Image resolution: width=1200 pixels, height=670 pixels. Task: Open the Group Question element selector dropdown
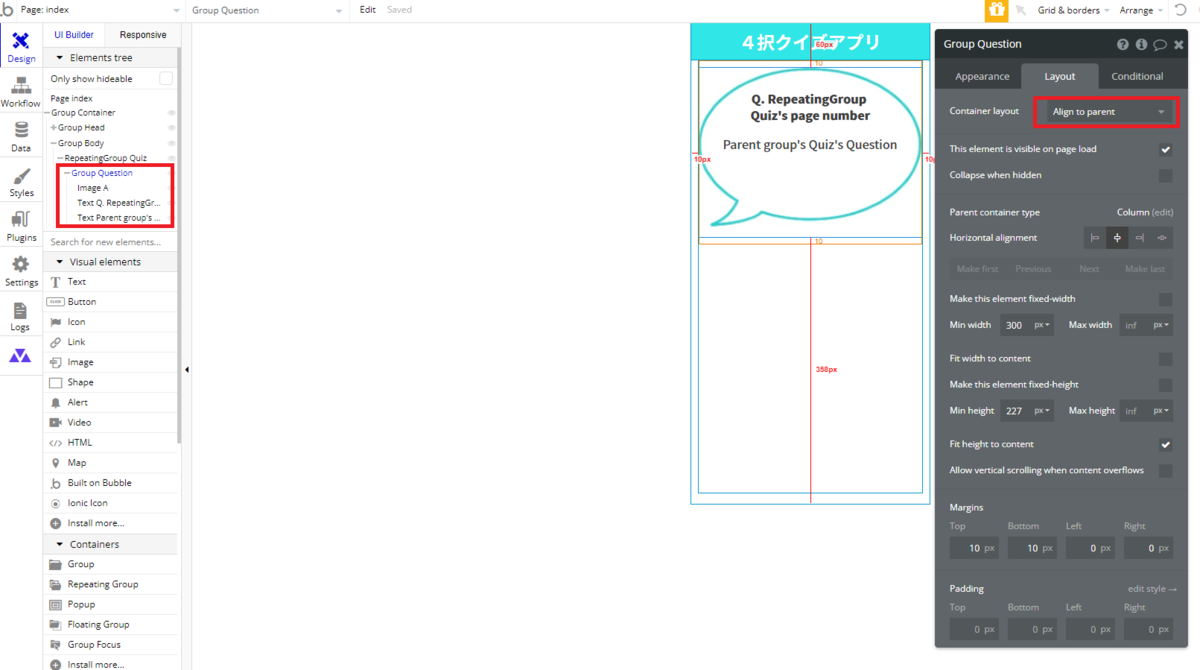(x=269, y=10)
